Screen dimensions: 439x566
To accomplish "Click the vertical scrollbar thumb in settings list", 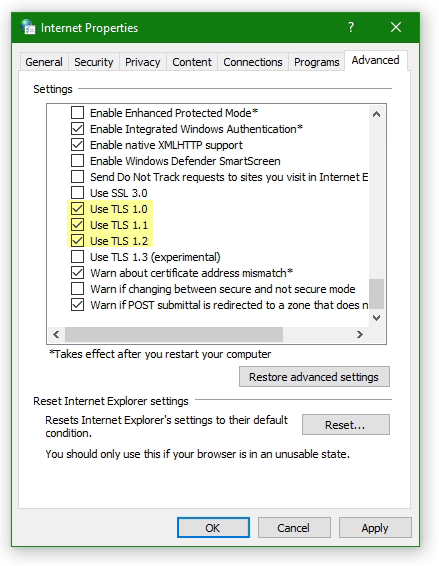I will tap(376, 294).
